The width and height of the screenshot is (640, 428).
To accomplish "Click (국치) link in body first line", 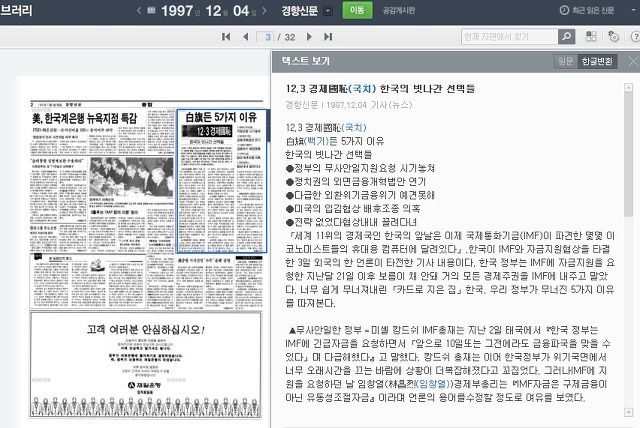I will click(353, 128).
